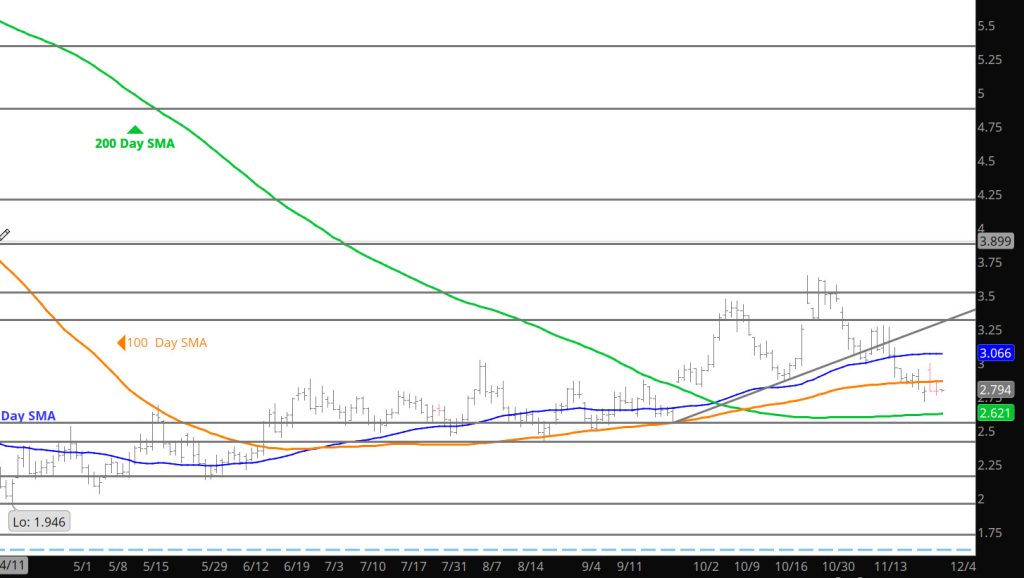The image size is (1024, 578).
Task: Click the green triangle above 200 Day SMA
Action: [134, 130]
